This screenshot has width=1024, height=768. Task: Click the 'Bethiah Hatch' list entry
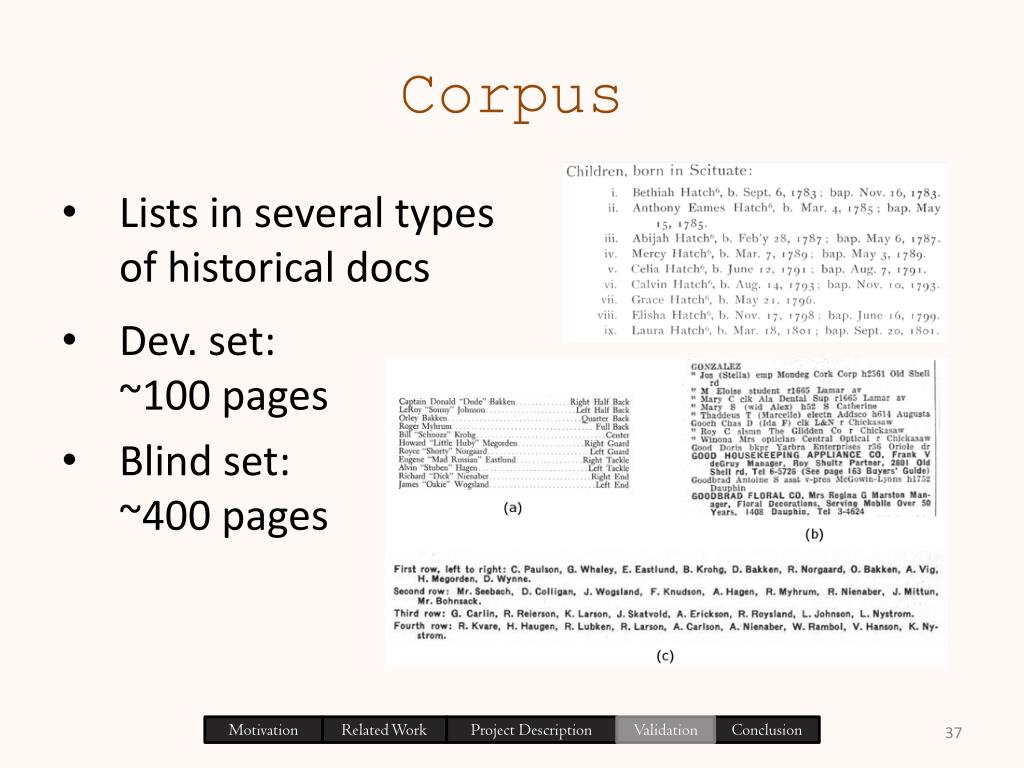[x=776, y=193]
